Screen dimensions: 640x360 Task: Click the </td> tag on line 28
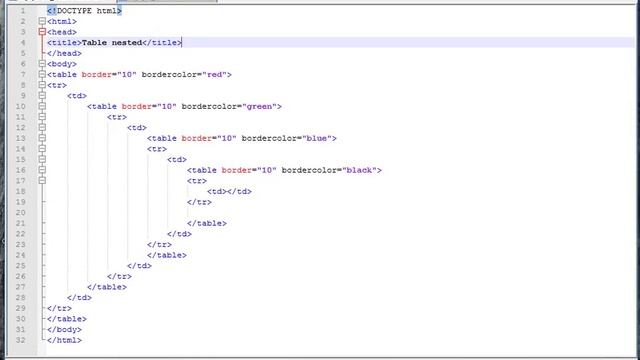[x=79, y=297]
